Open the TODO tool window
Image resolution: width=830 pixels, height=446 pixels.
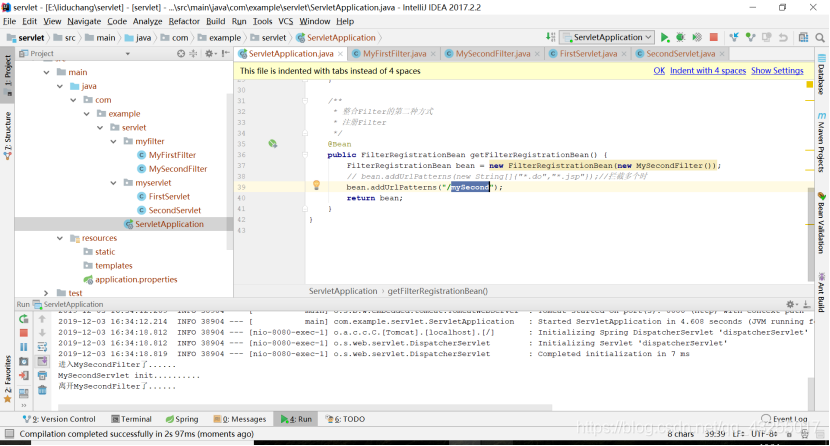click(345, 419)
